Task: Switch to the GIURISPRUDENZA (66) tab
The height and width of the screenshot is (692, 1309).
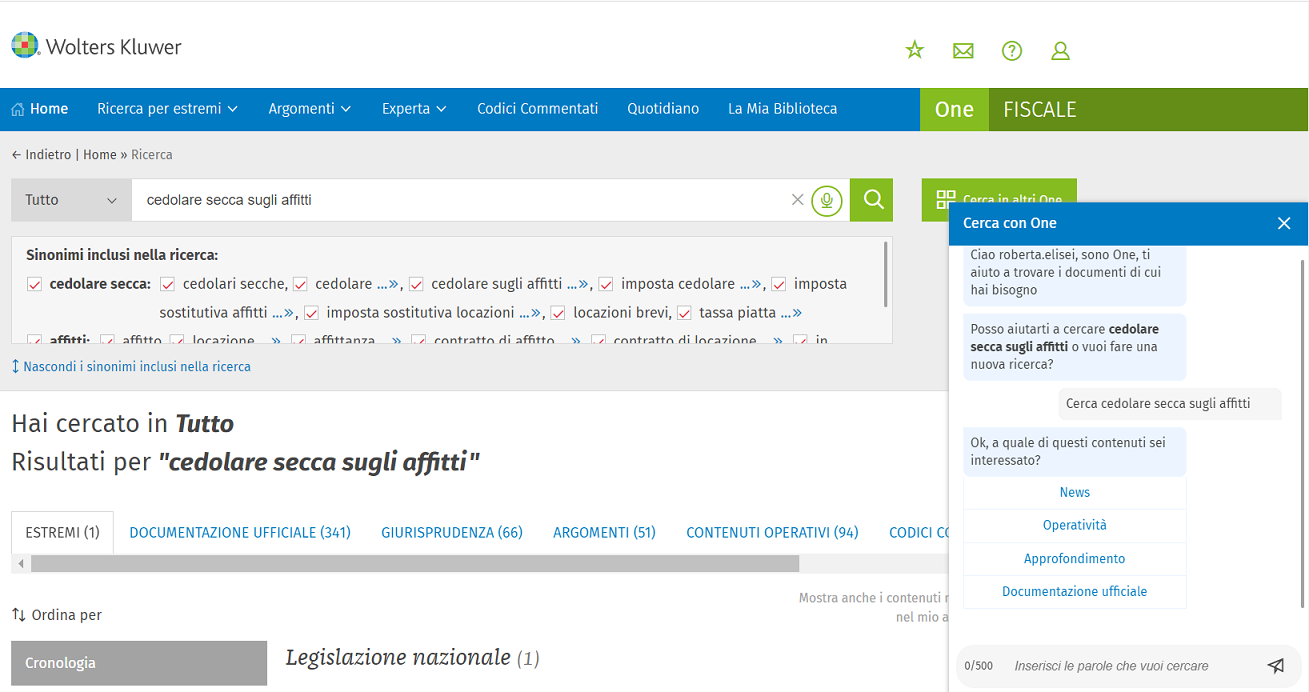Action: point(451,533)
